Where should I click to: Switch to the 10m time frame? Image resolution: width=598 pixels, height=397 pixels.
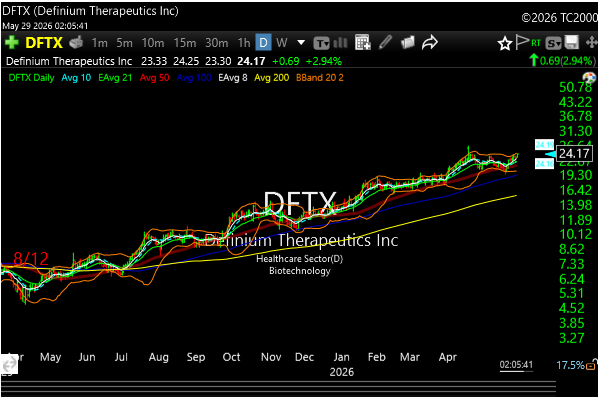(x=153, y=43)
